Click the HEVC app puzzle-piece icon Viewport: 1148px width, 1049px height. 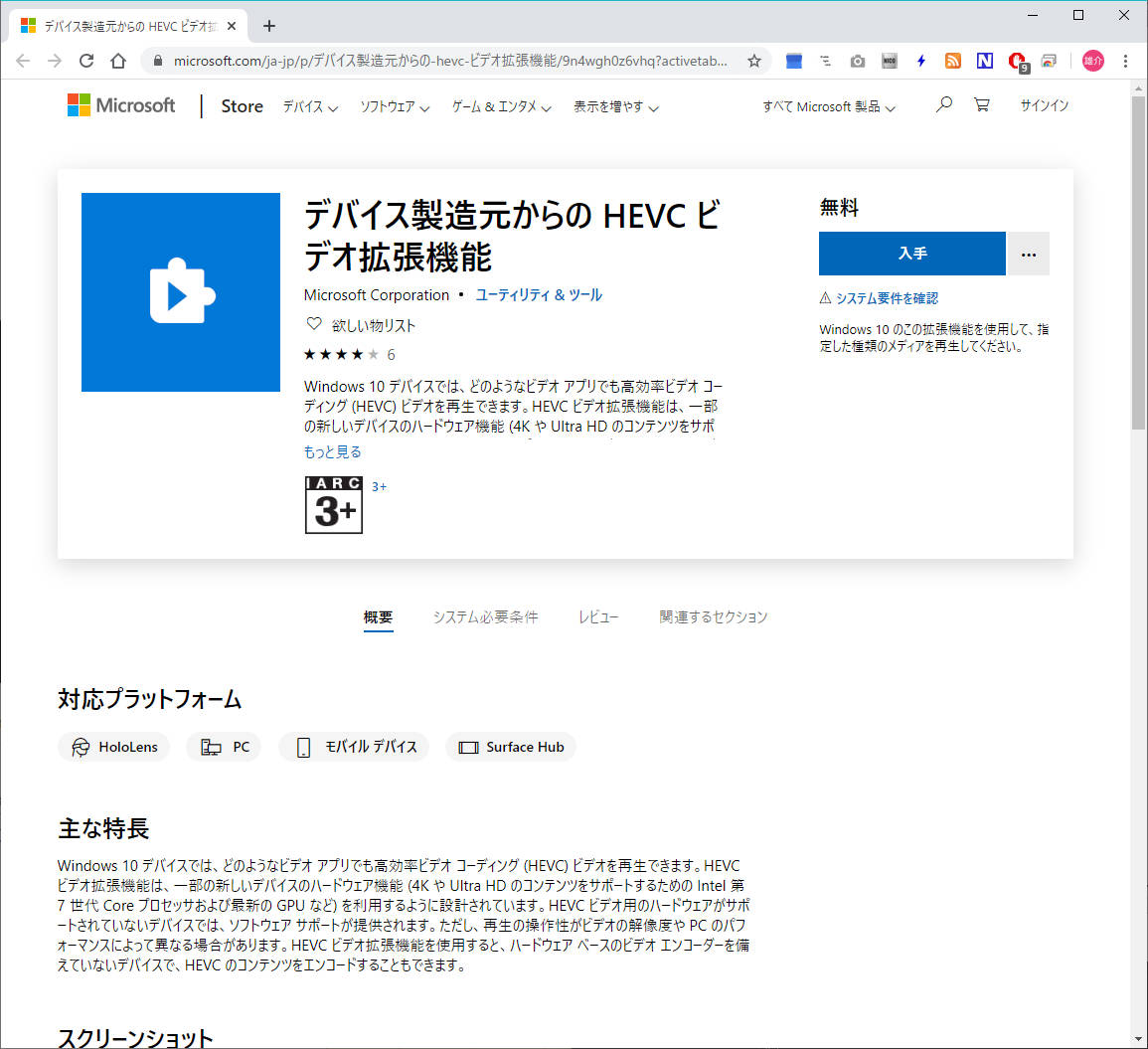tap(181, 292)
